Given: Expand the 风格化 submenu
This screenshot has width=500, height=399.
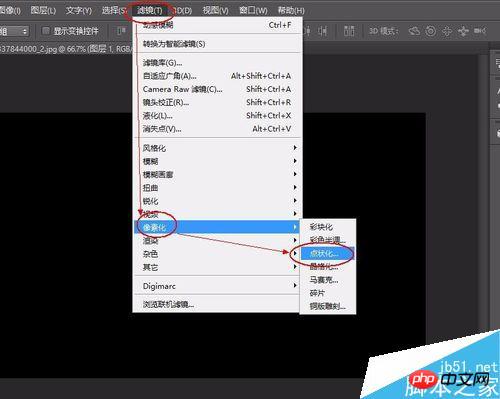Looking at the screenshot, I should (x=217, y=148).
